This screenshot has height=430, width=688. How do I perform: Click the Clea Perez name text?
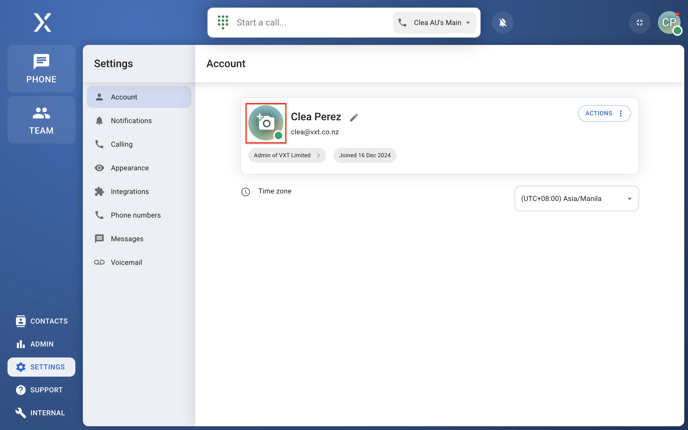[316, 117]
